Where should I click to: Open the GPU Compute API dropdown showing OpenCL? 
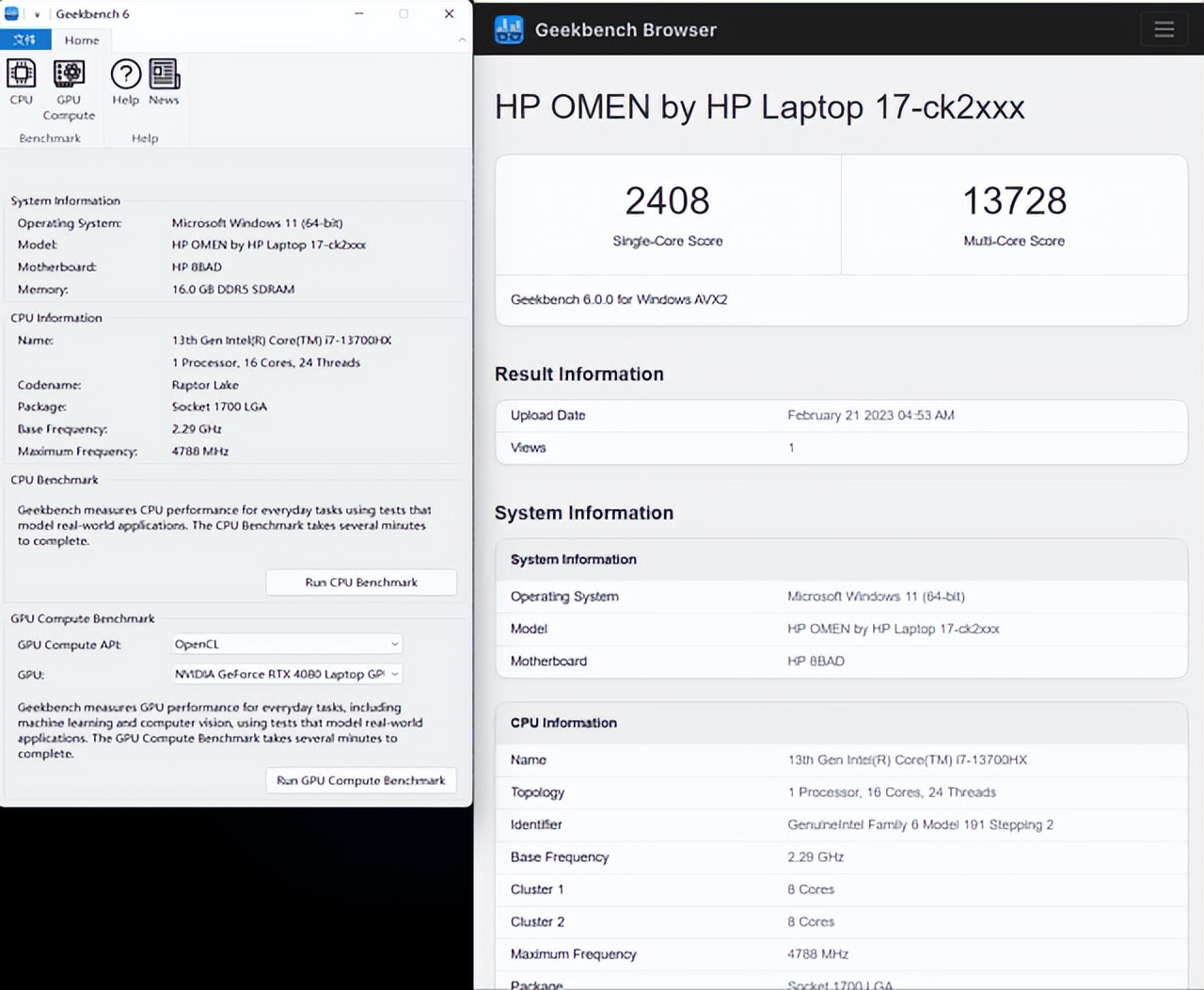(x=286, y=644)
